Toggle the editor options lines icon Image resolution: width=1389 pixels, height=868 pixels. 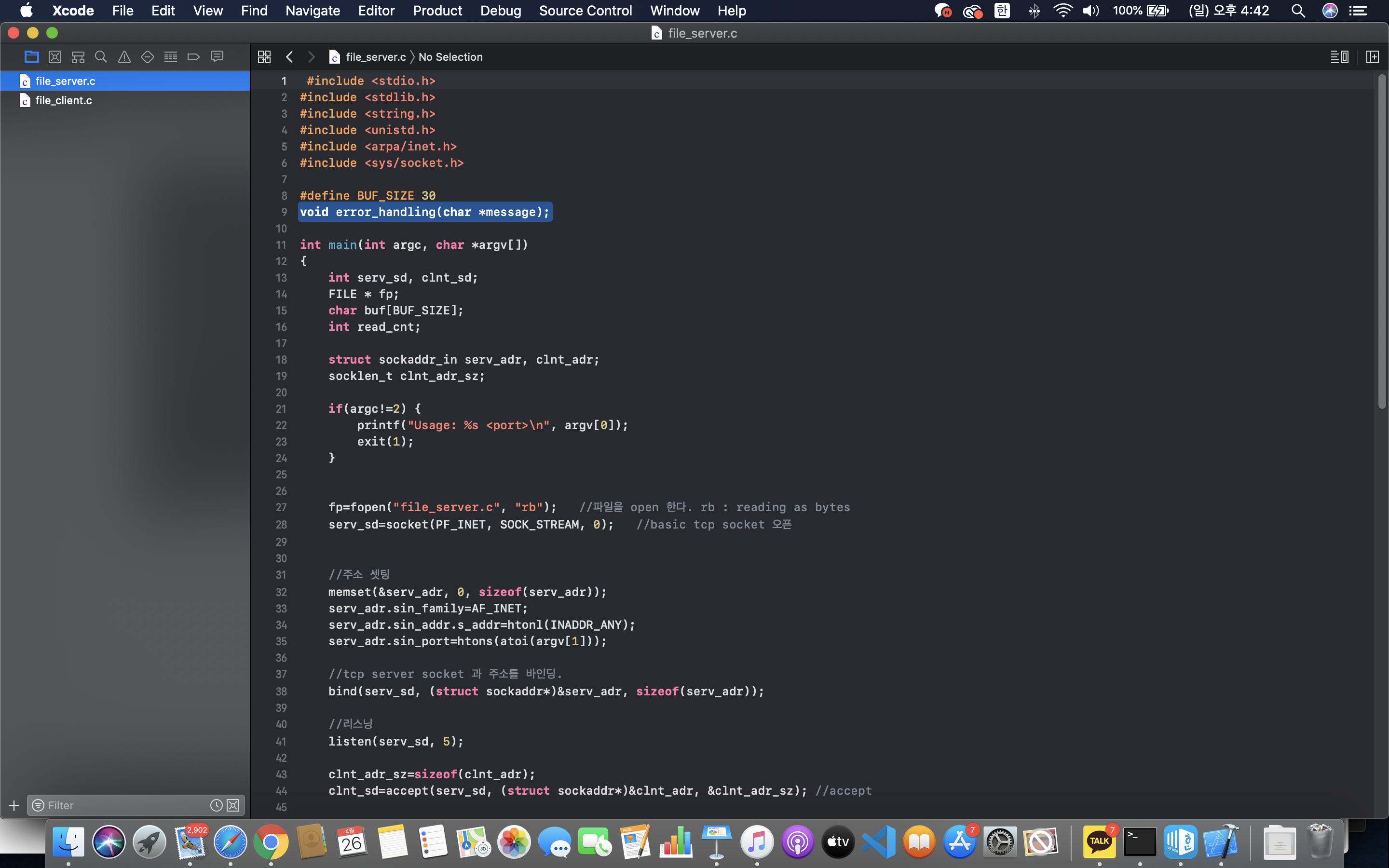coord(1339,57)
